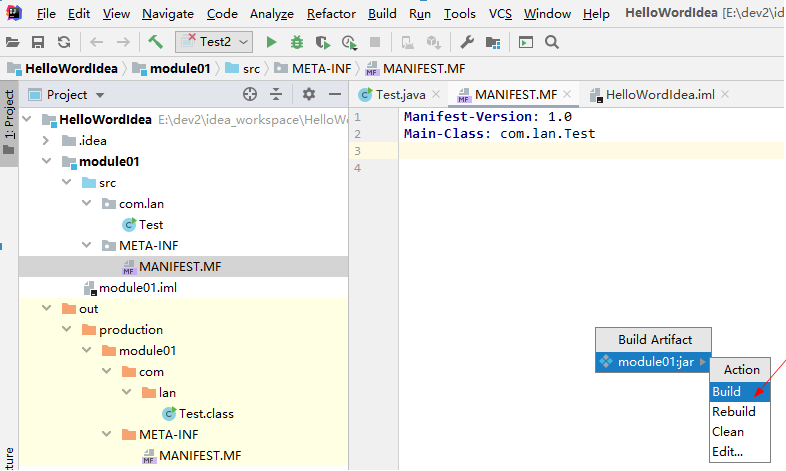Select Test.class under lan folder
The width and height of the screenshot is (786, 471).
point(199,413)
